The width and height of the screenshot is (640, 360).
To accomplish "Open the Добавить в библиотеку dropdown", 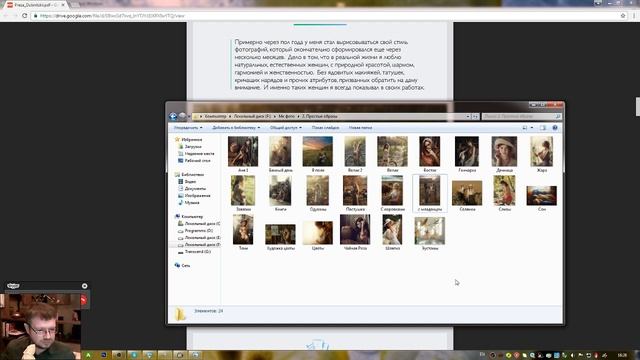I will (236, 128).
